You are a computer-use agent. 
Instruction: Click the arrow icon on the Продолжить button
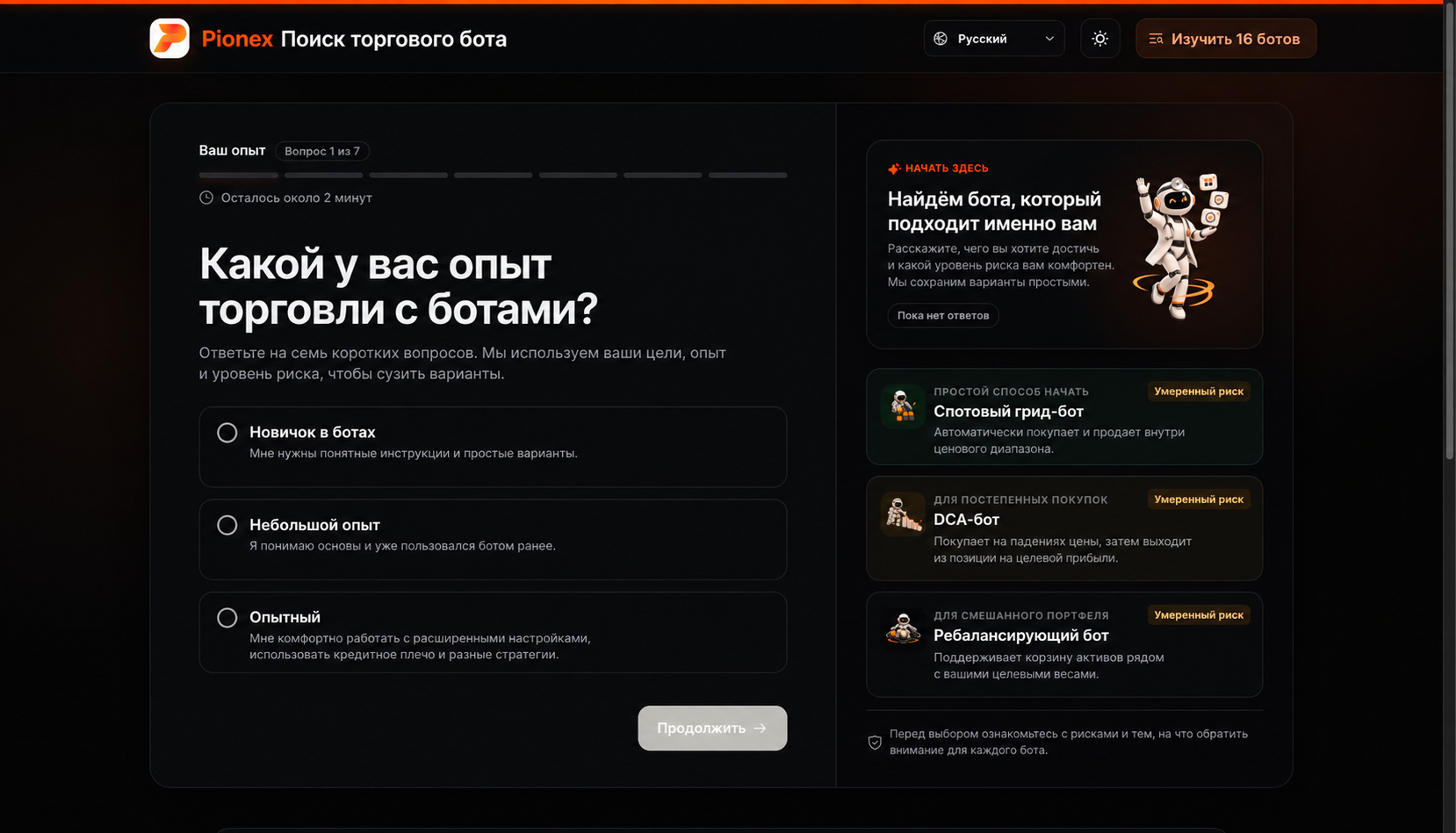point(760,729)
